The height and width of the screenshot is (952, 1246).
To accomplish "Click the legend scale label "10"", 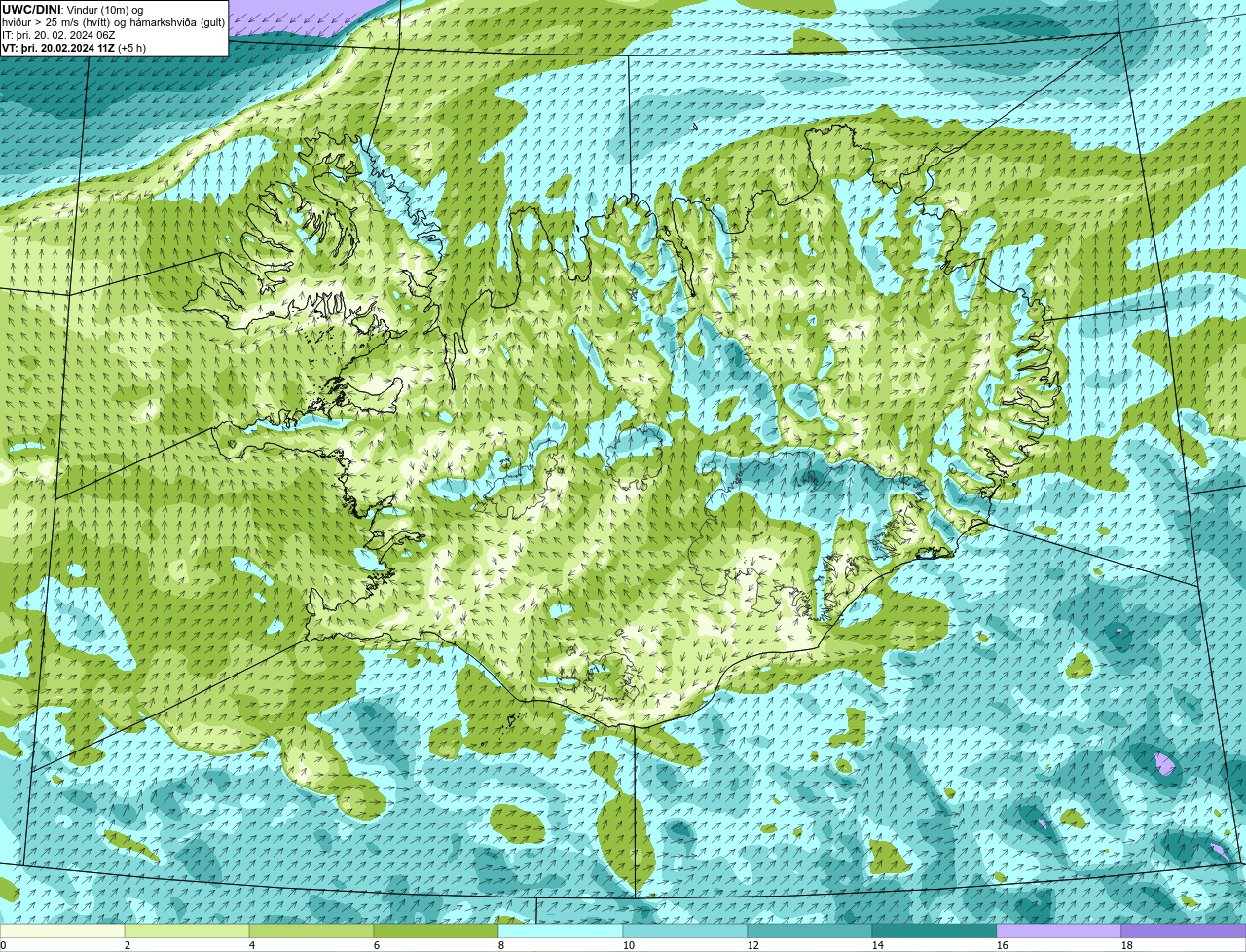I will coord(629,945).
